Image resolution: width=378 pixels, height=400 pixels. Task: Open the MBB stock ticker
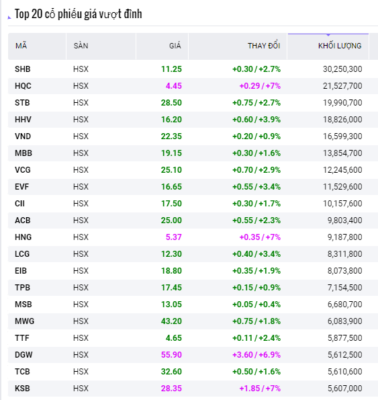(x=23, y=153)
